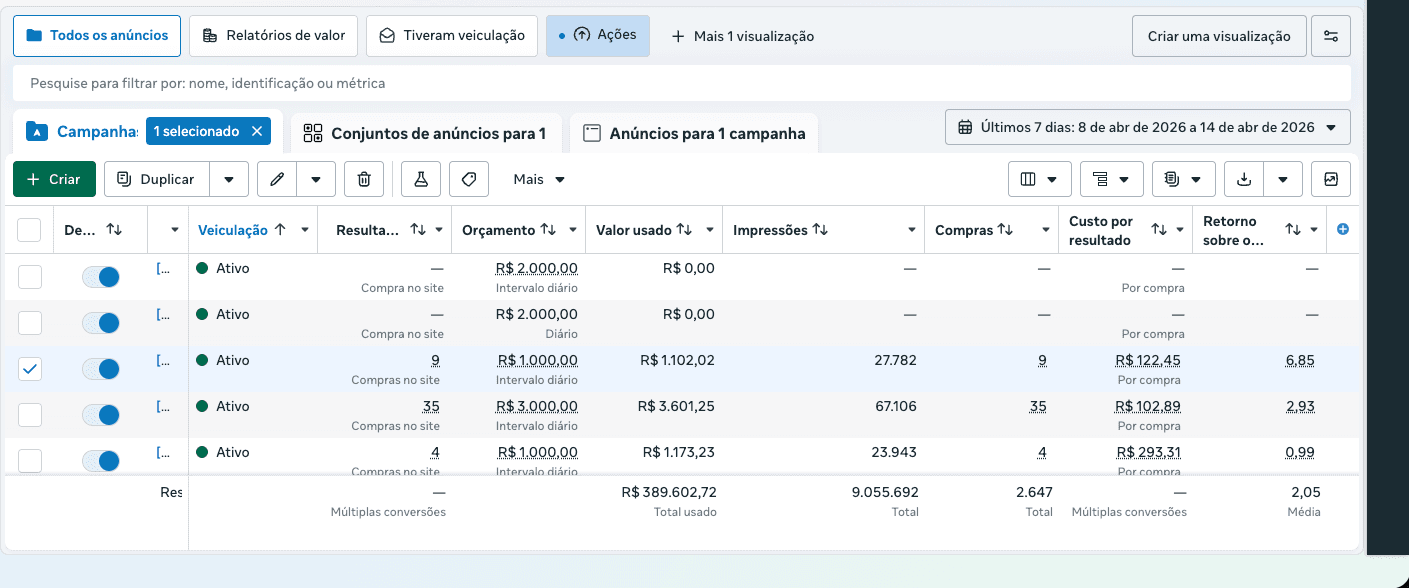Uncheck the selected campaign row checkbox
The image size is (1409, 588).
click(30, 369)
